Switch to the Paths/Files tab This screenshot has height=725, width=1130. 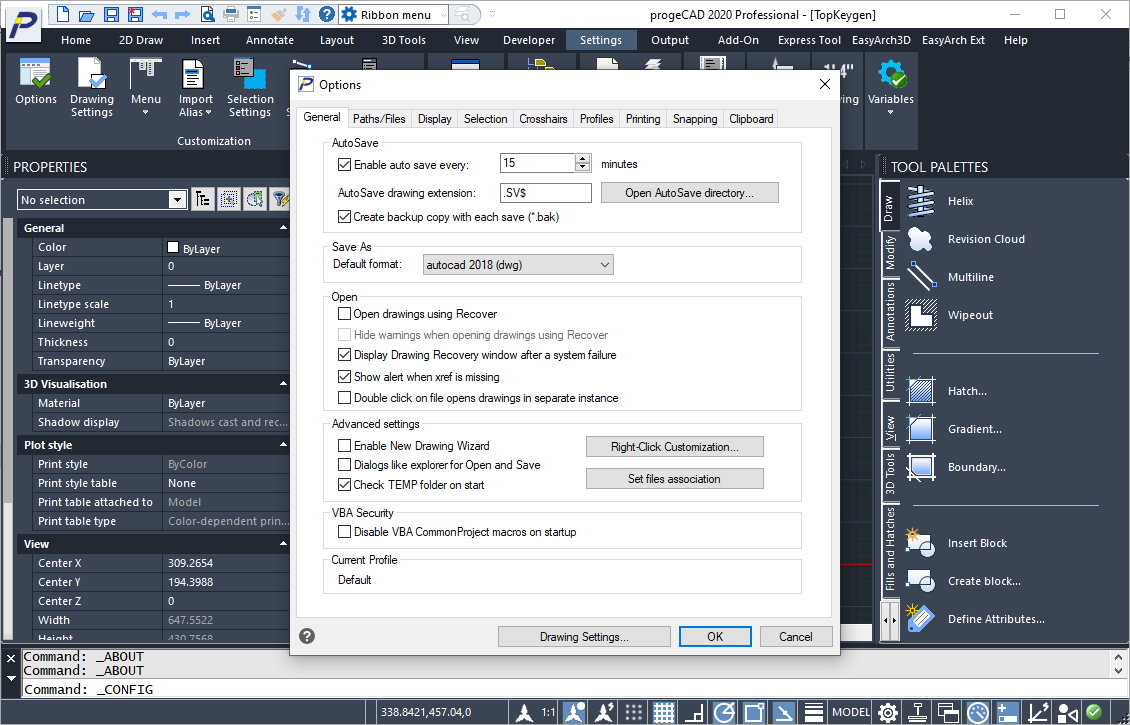(x=379, y=119)
